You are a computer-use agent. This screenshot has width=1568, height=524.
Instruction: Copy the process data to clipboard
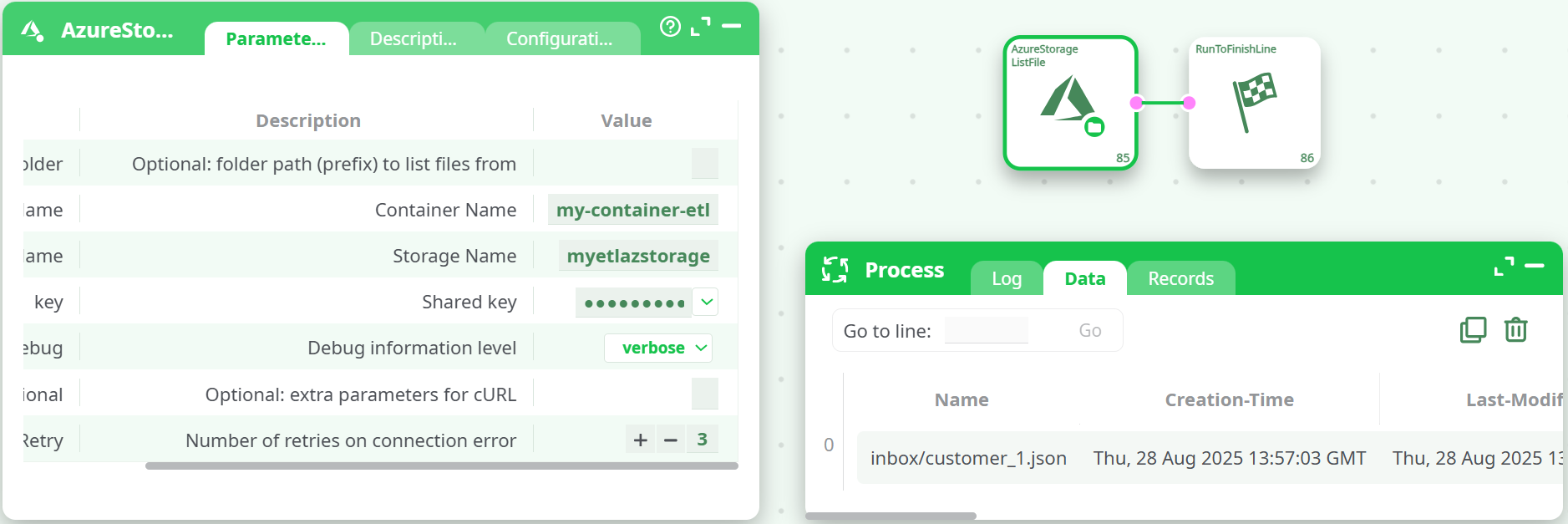click(1473, 330)
